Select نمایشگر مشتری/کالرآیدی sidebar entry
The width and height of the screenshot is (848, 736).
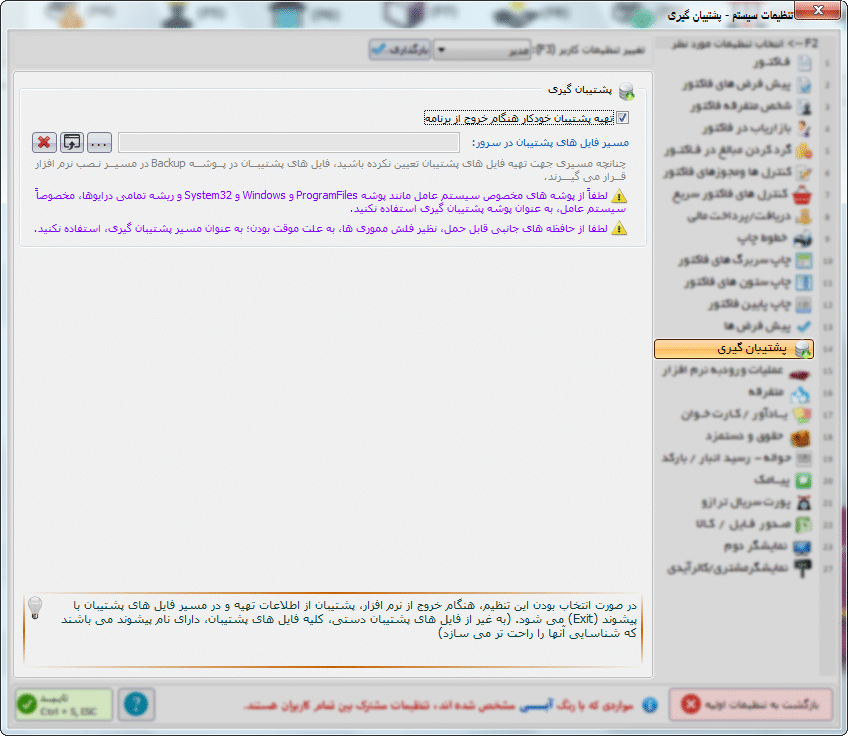[x=740, y=568]
